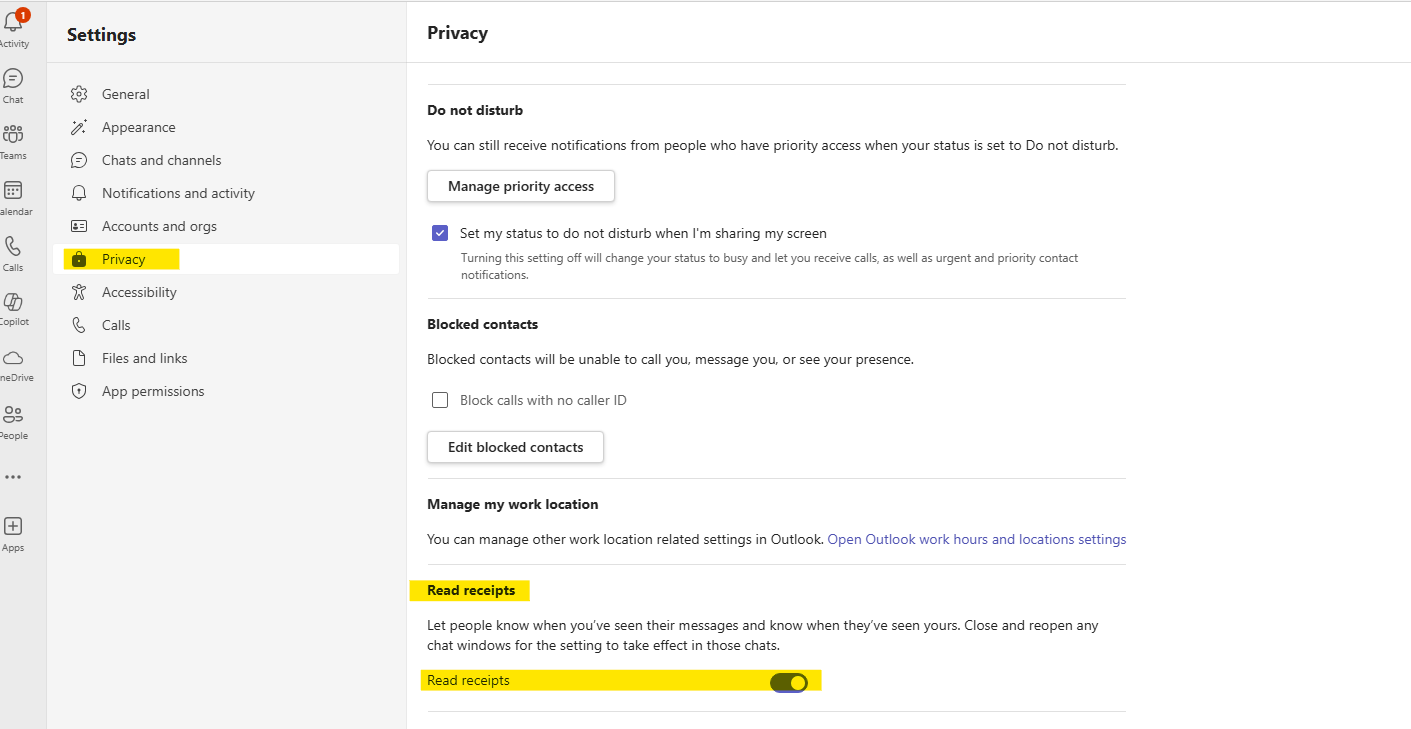Open Outlook work hours and locations settings link

(x=976, y=539)
